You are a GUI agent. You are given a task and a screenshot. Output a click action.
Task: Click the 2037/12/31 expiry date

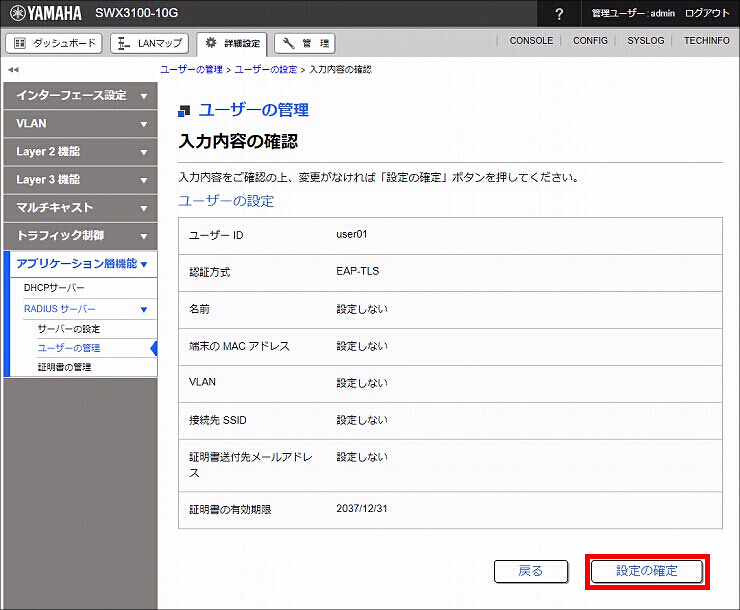[x=362, y=509]
